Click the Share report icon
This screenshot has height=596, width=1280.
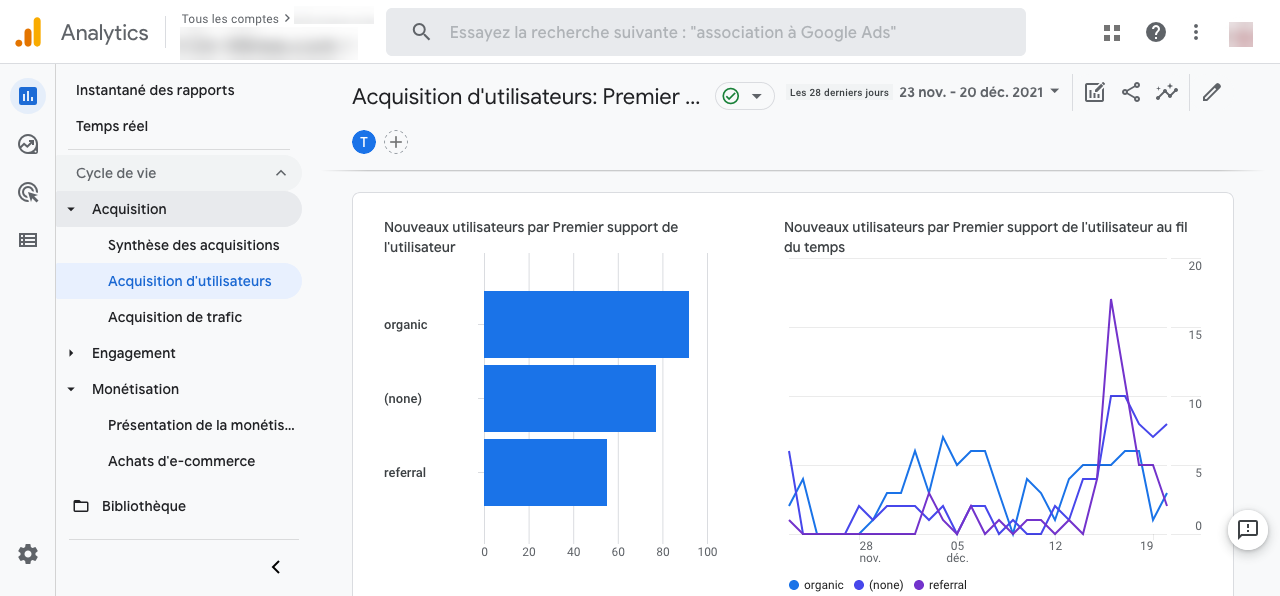[1131, 93]
